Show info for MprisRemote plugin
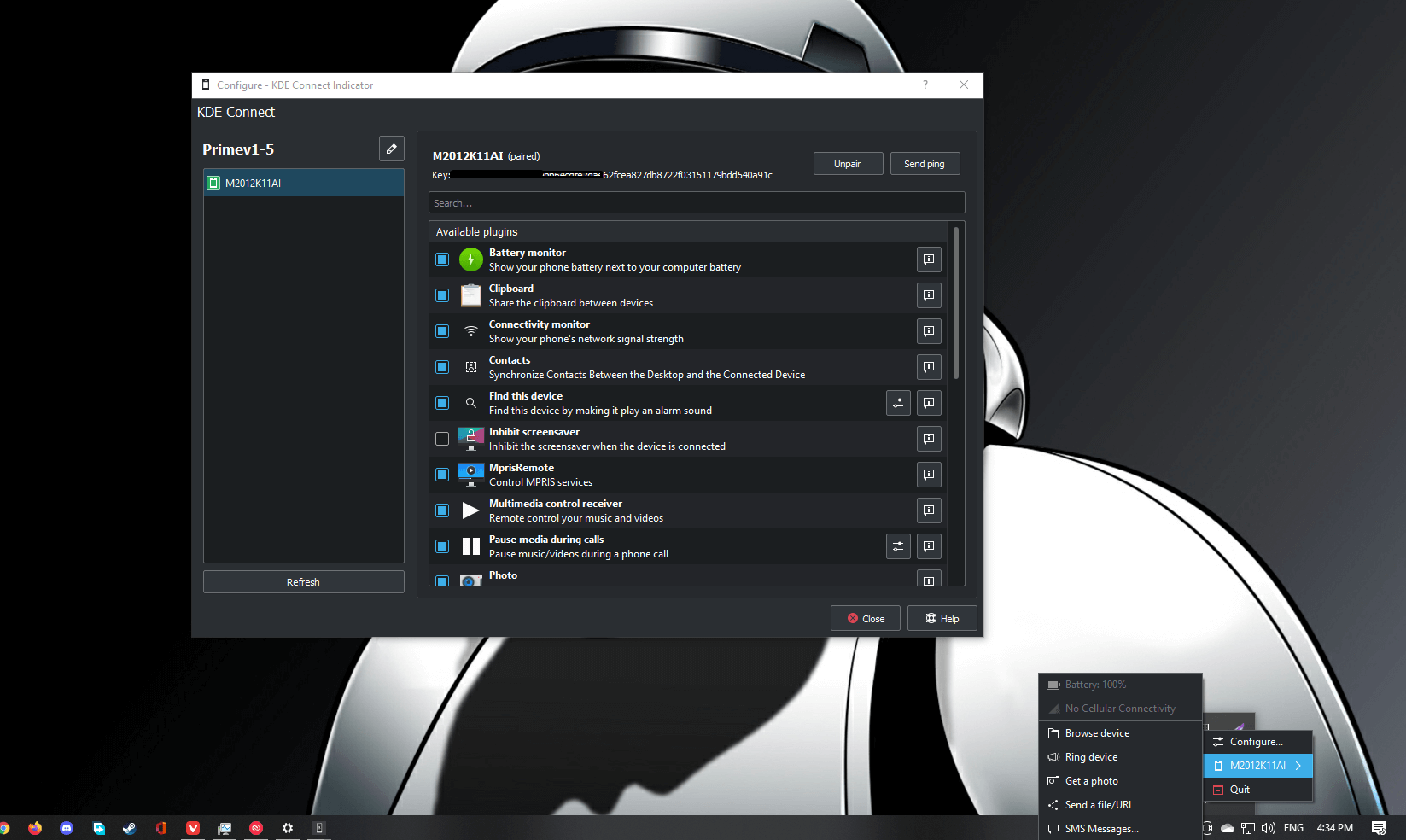The width and height of the screenshot is (1406, 840). [x=929, y=475]
